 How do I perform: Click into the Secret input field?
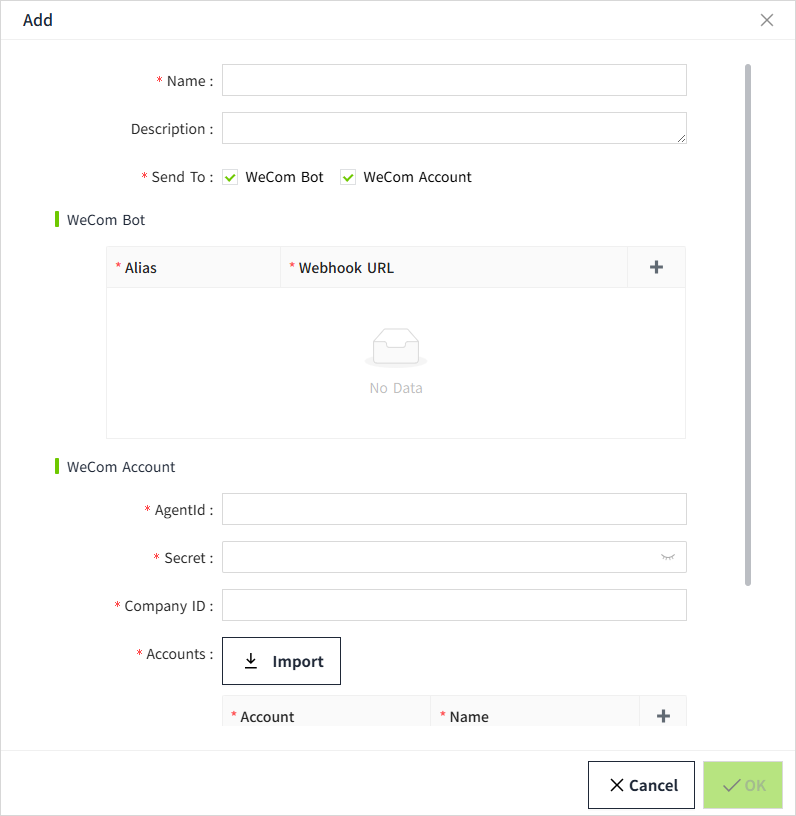(x=440, y=557)
